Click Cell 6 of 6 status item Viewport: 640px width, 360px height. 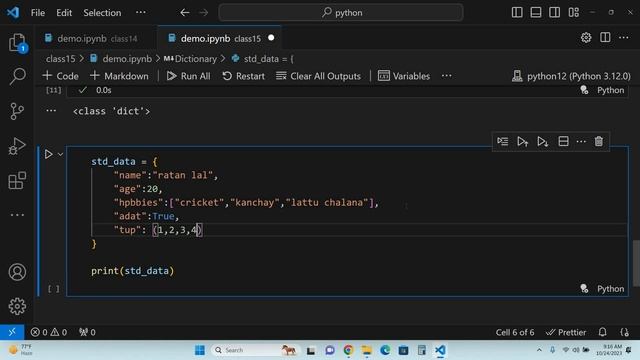pos(515,332)
